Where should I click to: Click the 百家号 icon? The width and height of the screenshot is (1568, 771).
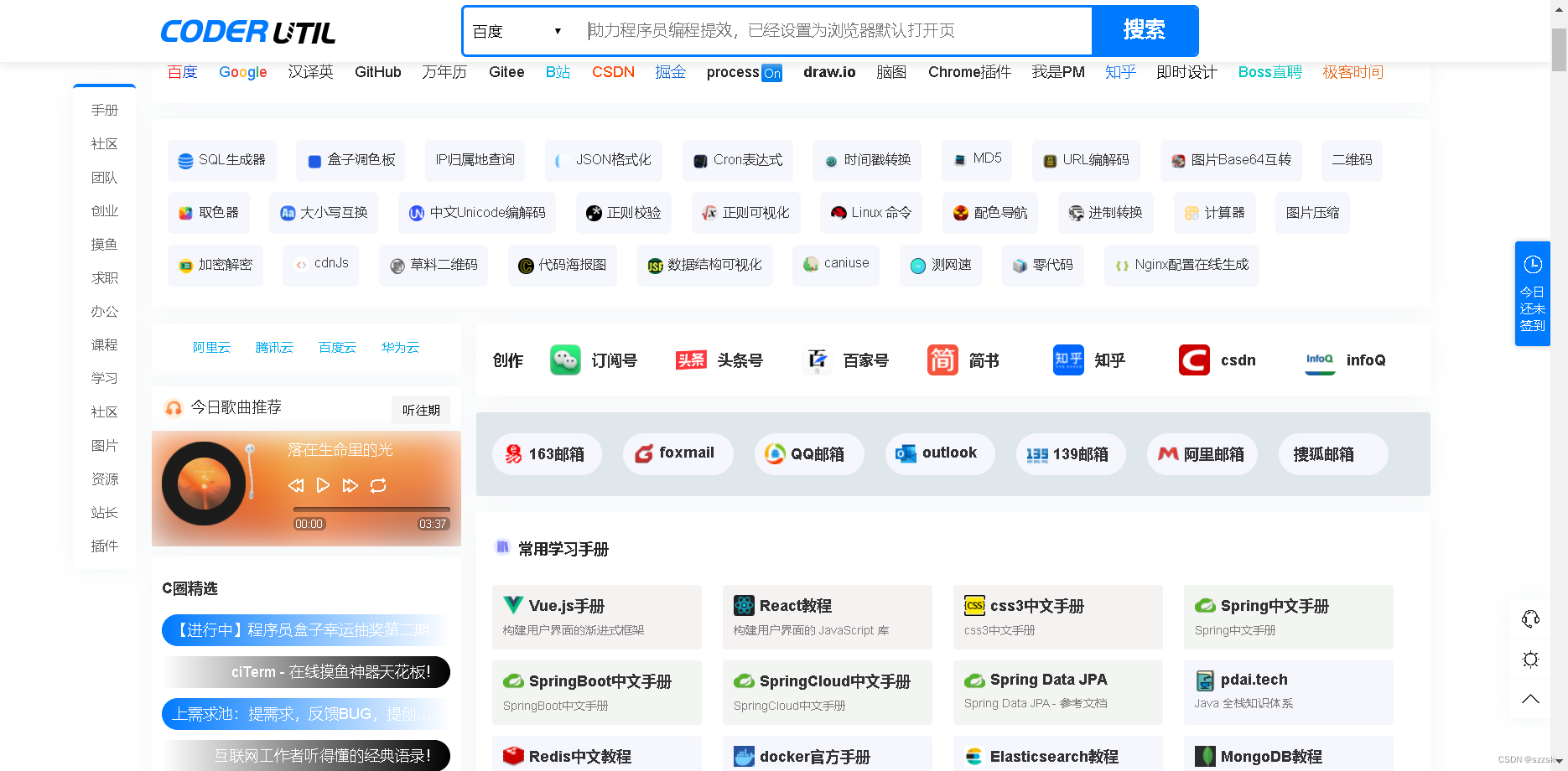(817, 360)
